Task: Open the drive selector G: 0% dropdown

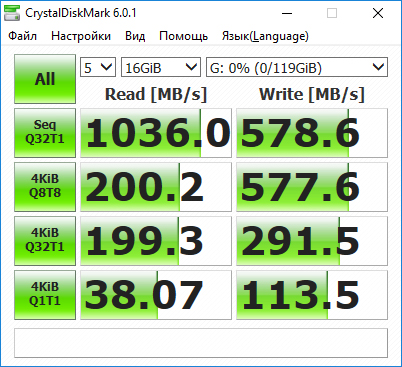Action: coord(297,67)
